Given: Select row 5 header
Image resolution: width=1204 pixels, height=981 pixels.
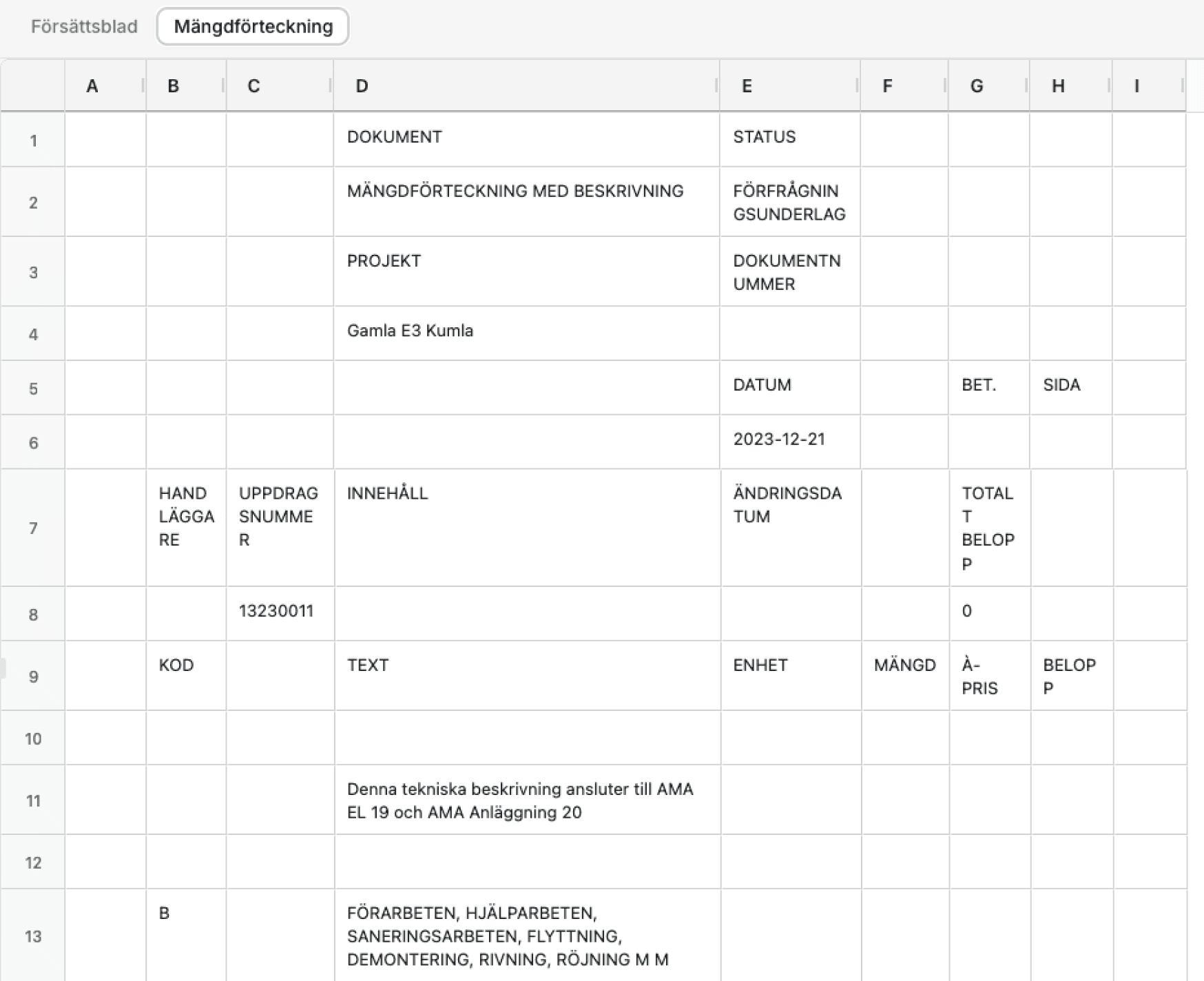Looking at the screenshot, I should 33,388.
